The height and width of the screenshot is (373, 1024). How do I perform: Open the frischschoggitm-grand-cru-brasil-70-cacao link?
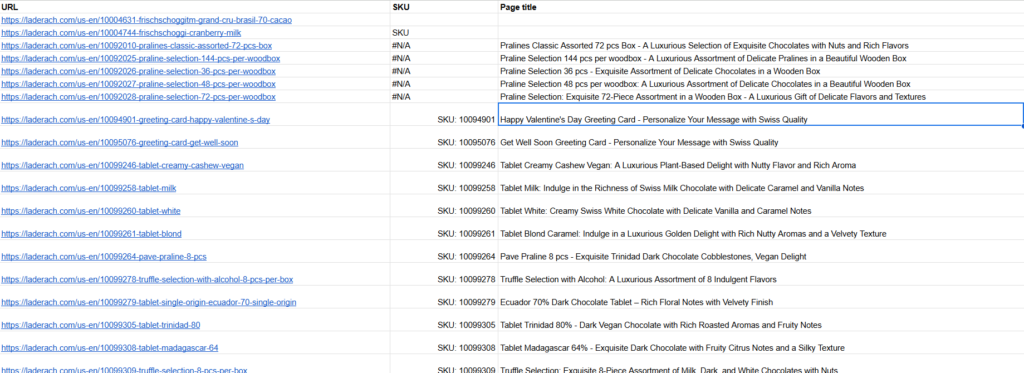[x=147, y=20]
